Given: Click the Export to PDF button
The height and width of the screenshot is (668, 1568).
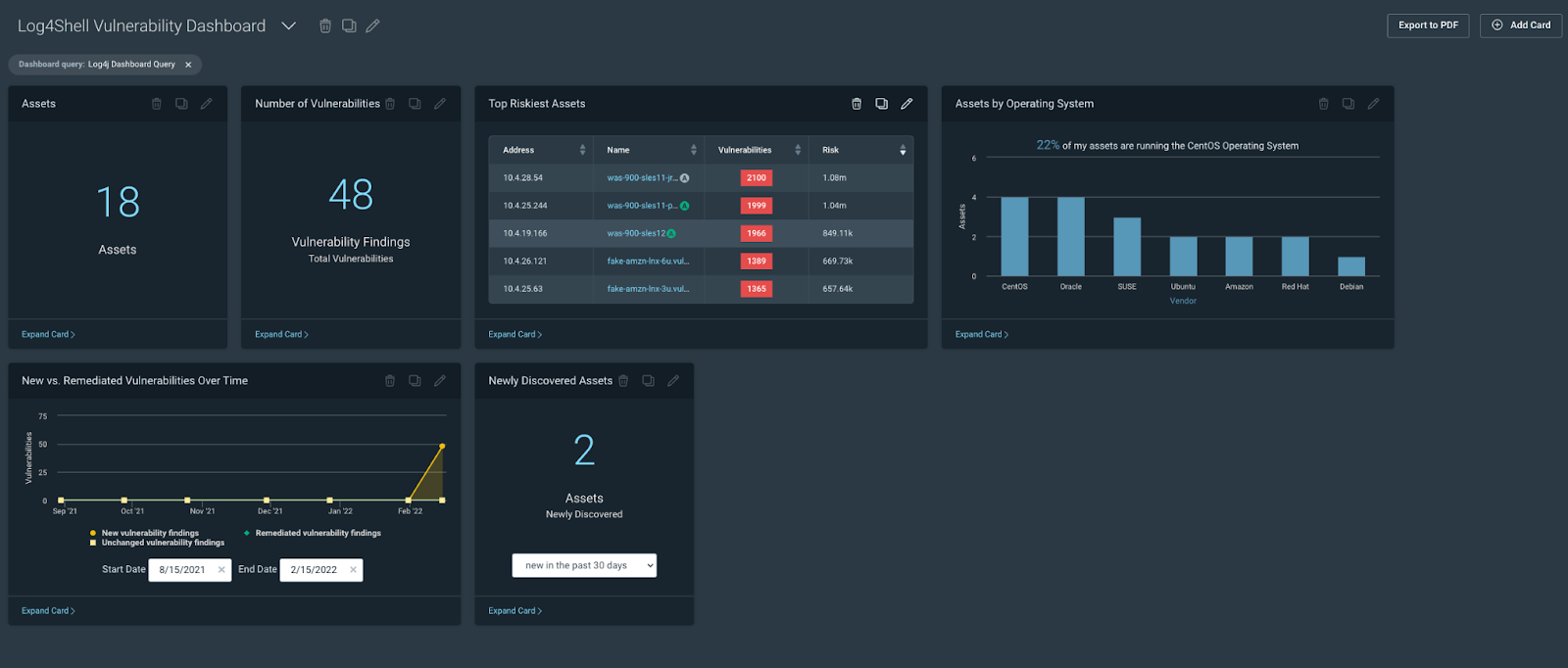Looking at the screenshot, I should pyautogui.click(x=1427, y=25).
